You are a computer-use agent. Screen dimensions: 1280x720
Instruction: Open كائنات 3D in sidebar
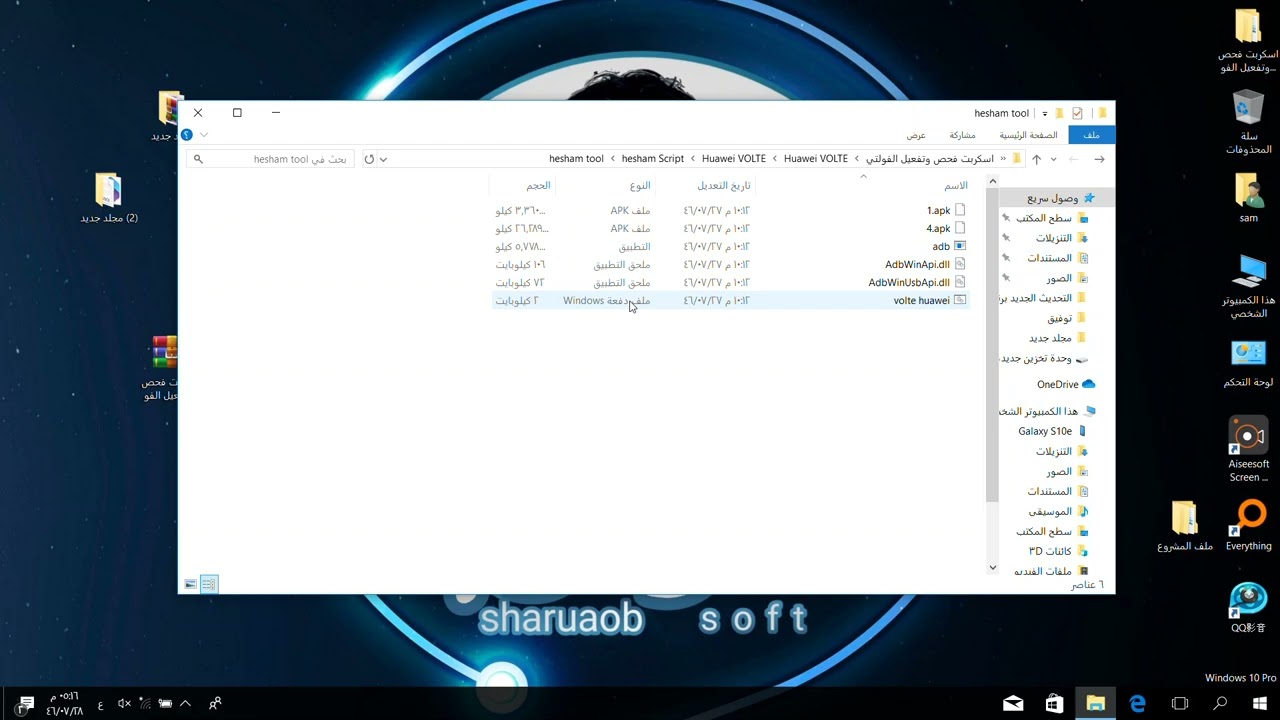(x=1058, y=551)
